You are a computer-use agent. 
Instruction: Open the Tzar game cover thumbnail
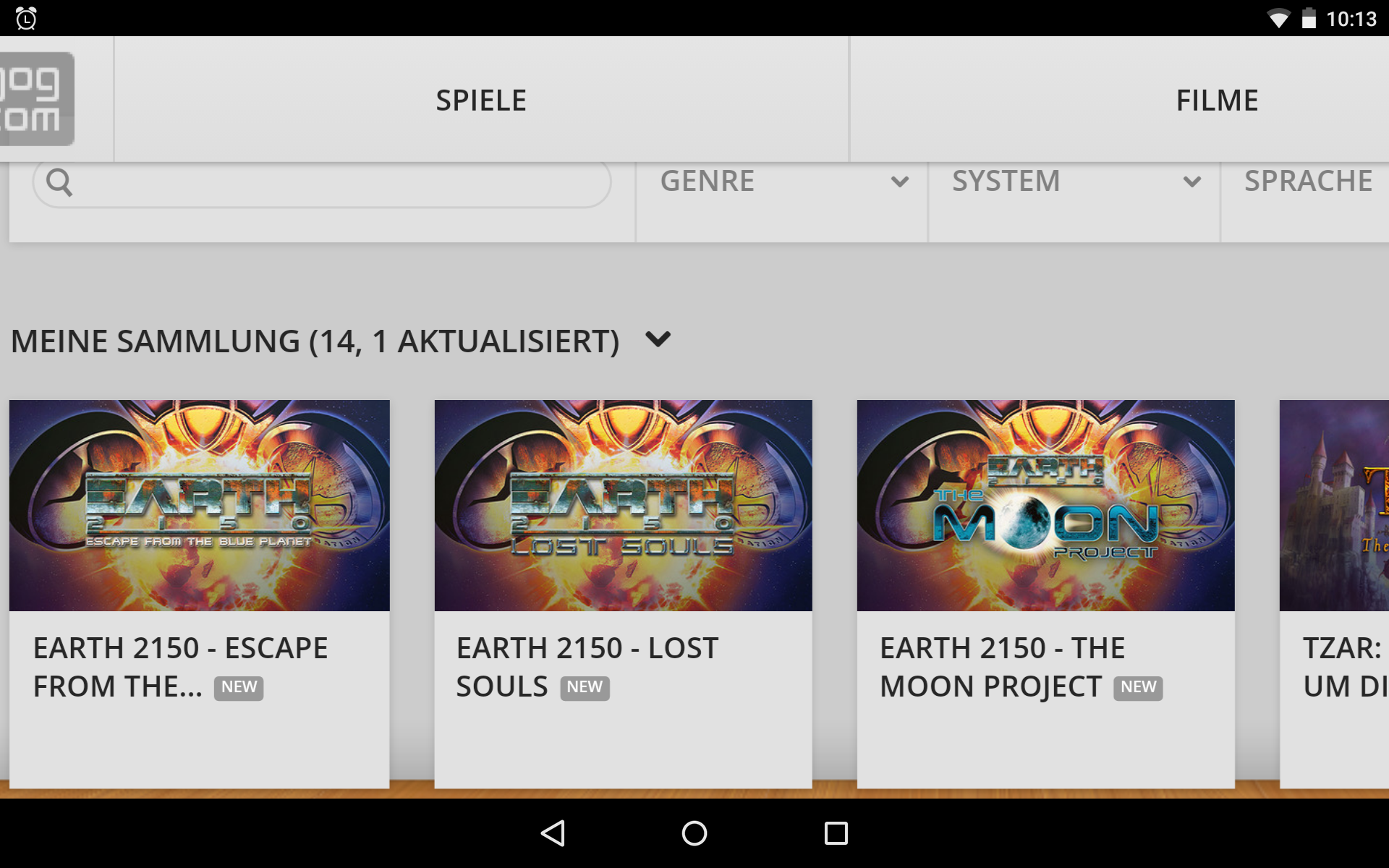1334,506
